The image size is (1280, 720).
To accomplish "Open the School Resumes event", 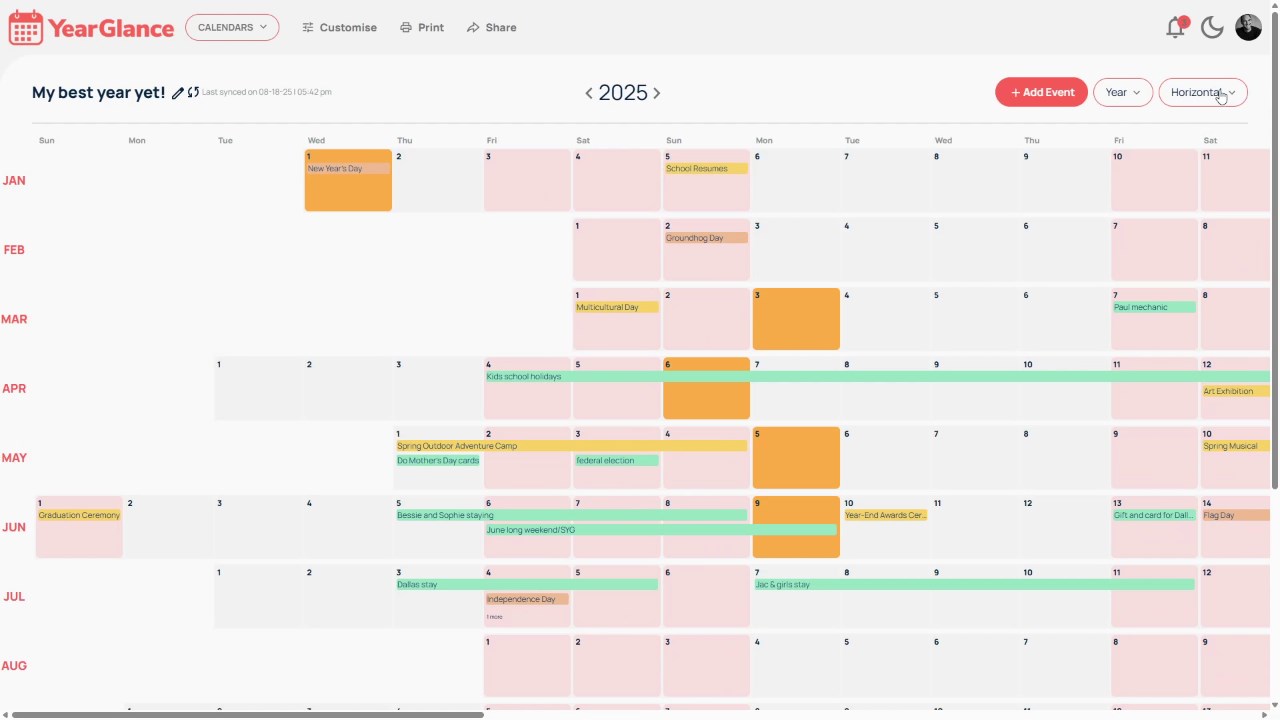I will 705,168.
